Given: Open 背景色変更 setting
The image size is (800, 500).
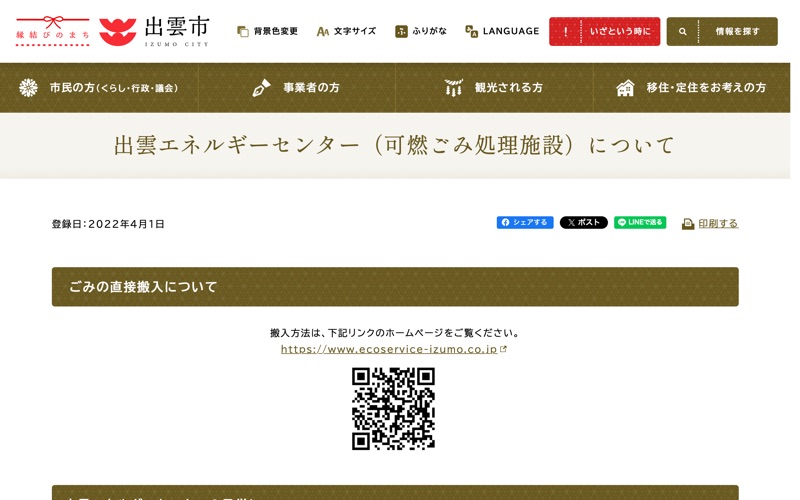Looking at the screenshot, I should [x=276, y=31].
